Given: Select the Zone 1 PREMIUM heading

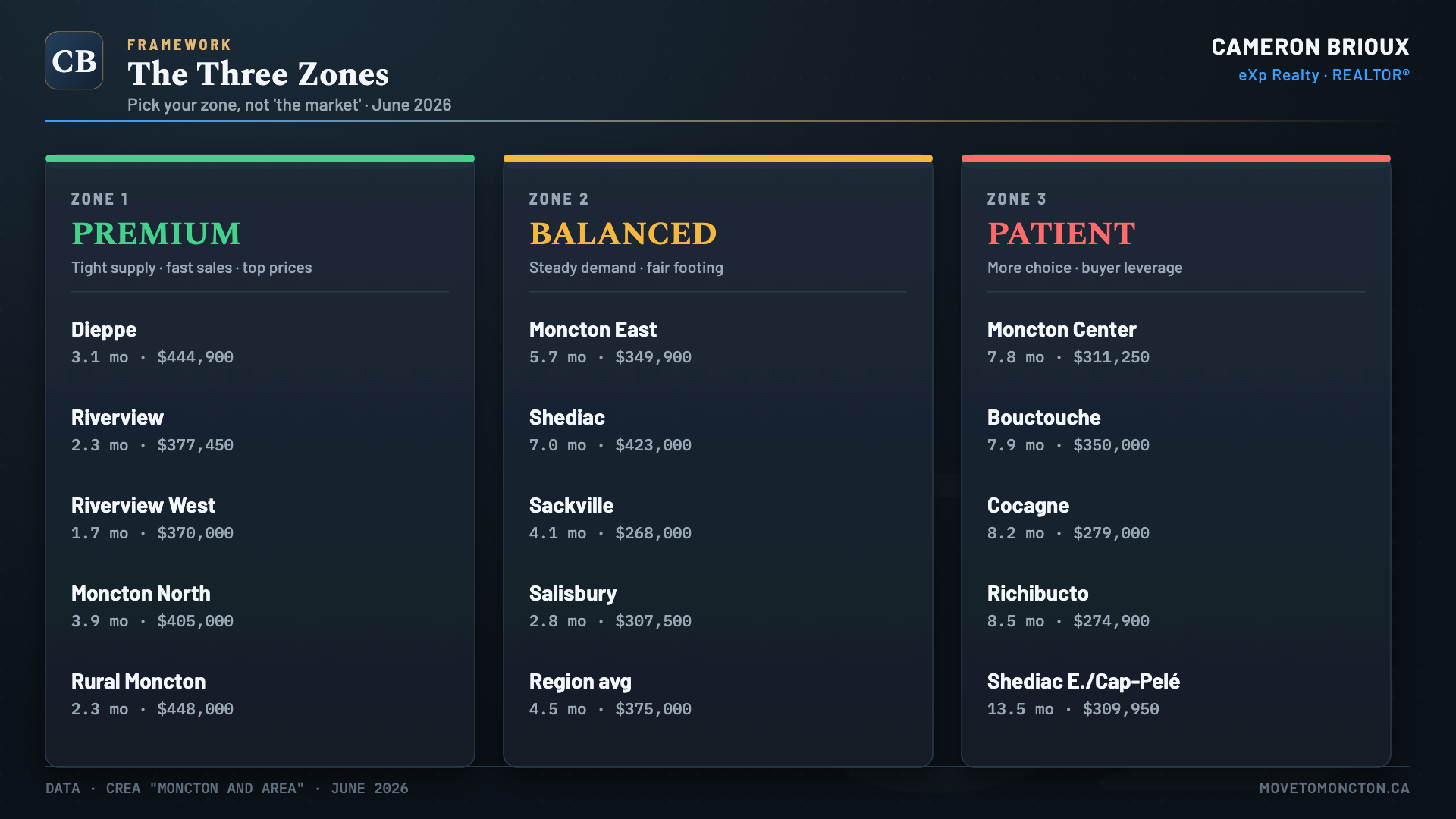Looking at the screenshot, I should pos(156,234).
